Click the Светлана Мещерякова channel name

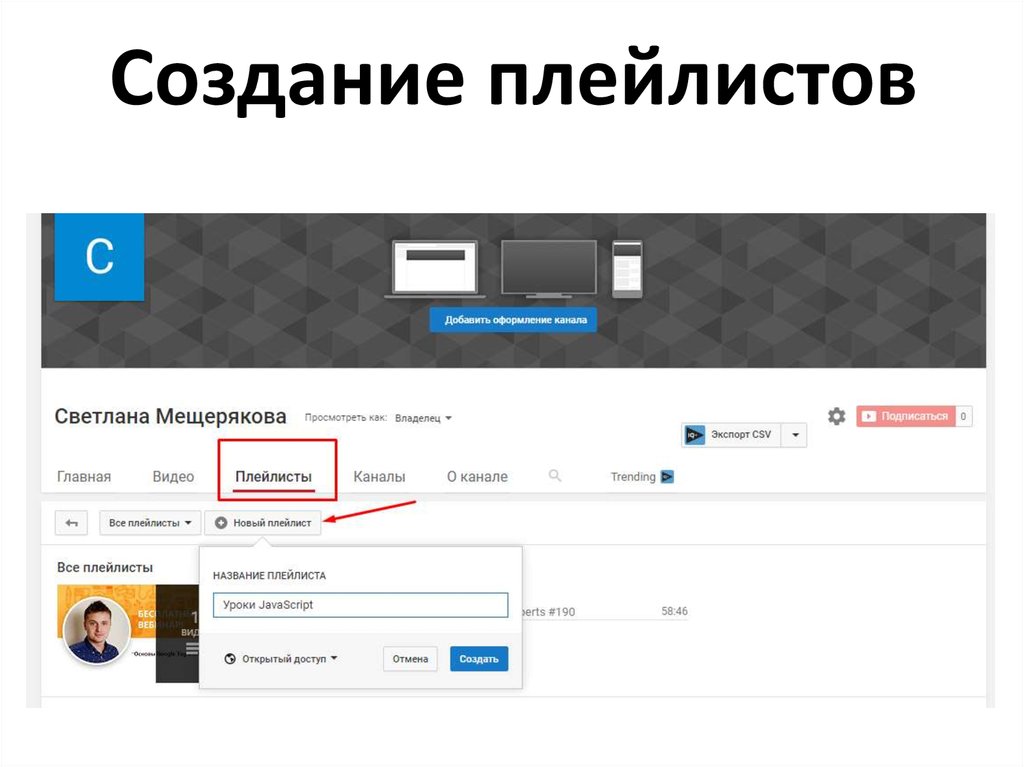pyautogui.click(x=170, y=416)
